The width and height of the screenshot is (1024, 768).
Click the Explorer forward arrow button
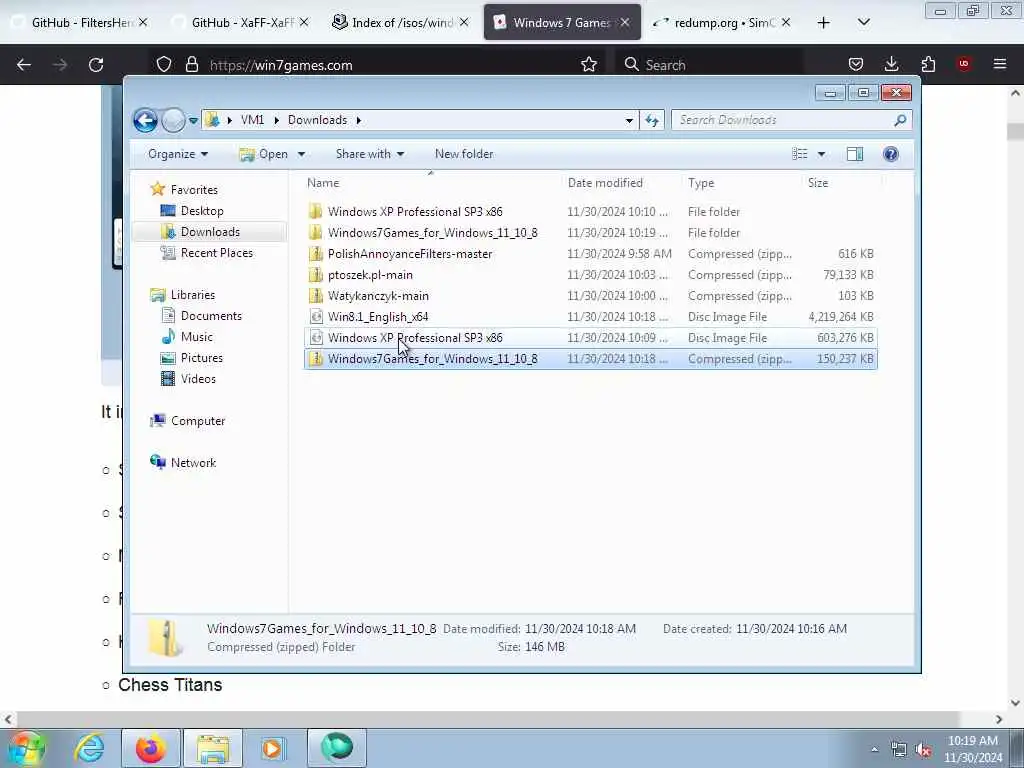coord(173,120)
